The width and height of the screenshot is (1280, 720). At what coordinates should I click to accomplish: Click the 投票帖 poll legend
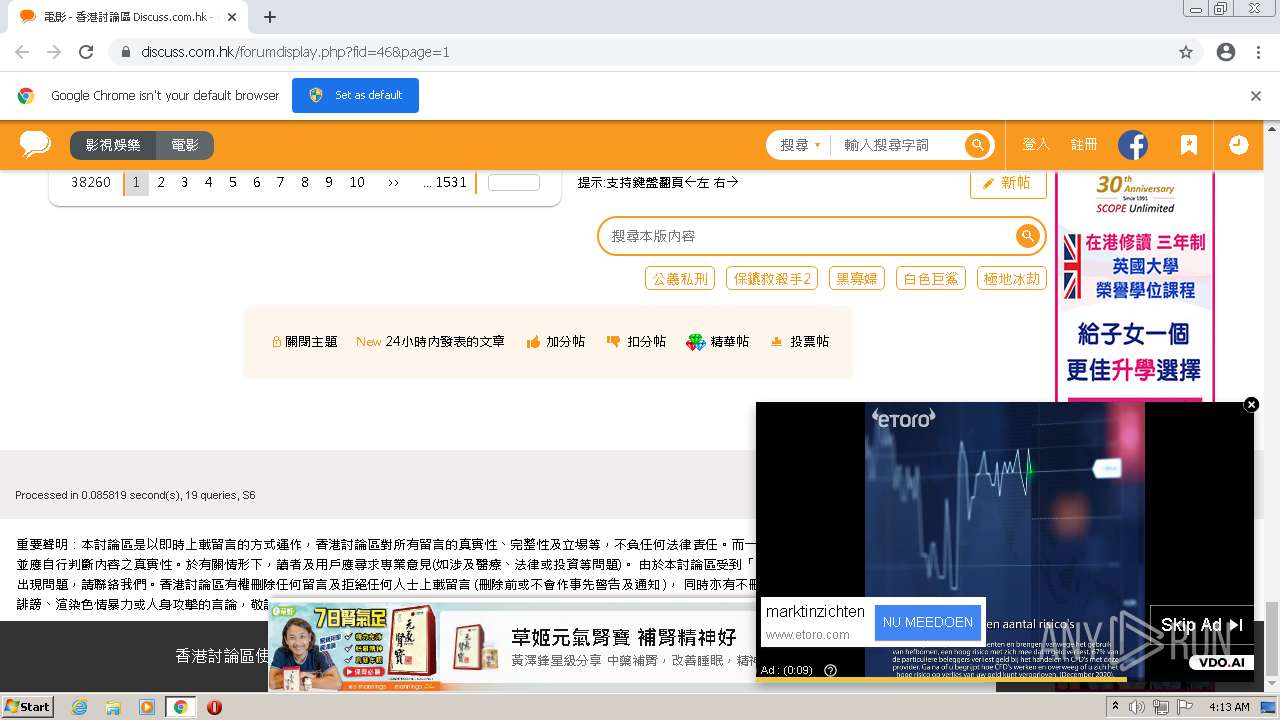[x=799, y=342]
